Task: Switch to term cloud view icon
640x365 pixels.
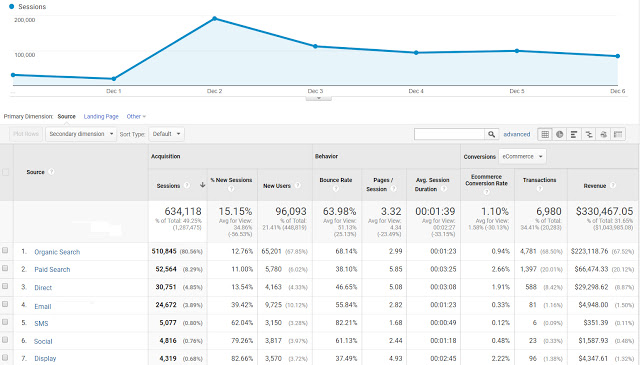Action: click(603, 134)
